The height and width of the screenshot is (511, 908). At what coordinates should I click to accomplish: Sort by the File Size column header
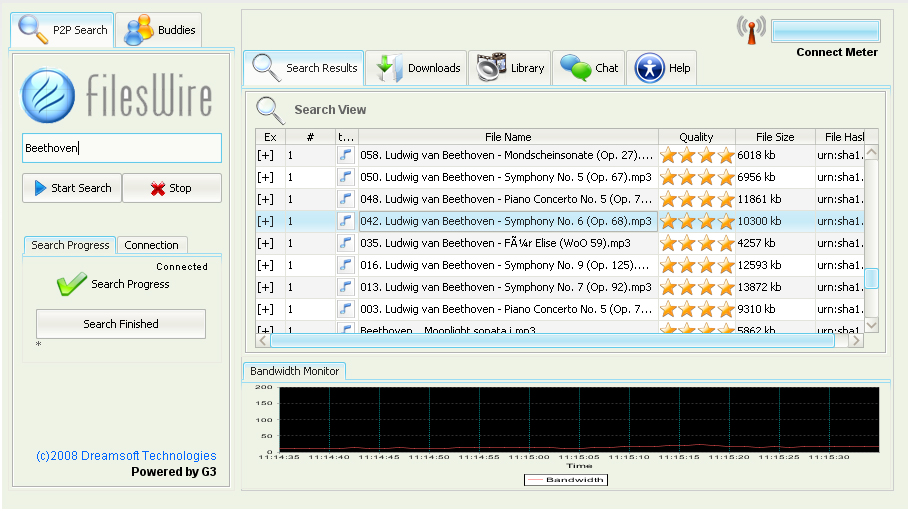[x=775, y=137]
